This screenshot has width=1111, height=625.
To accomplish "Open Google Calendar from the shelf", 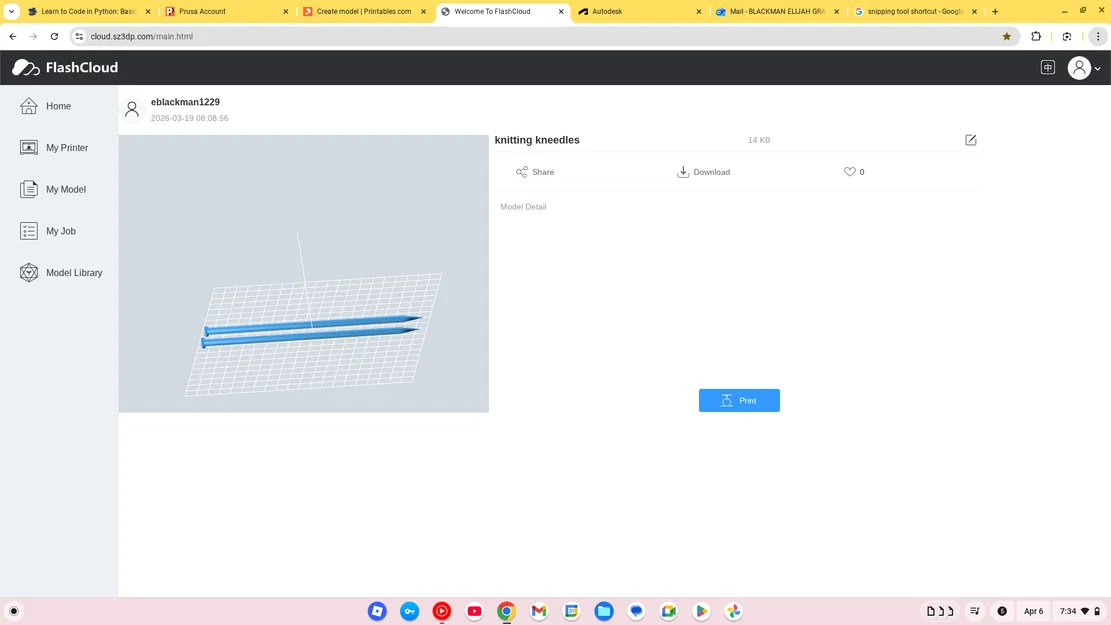I will (x=572, y=611).
